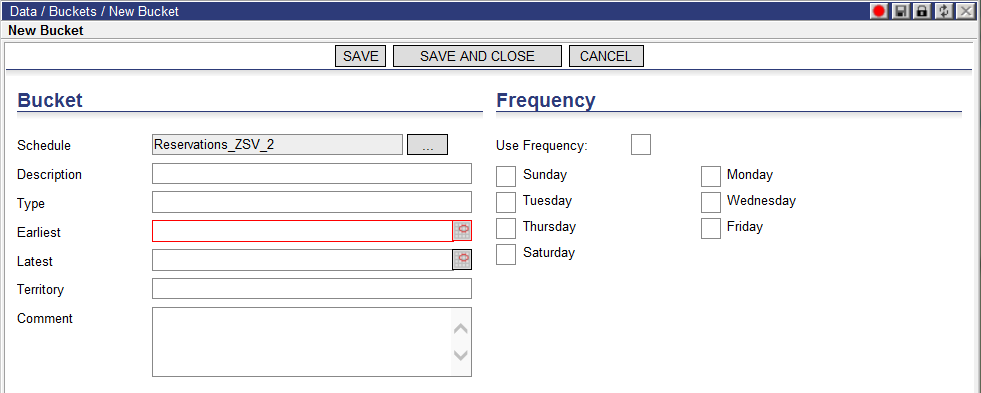Select the Friday checkbox
Viewport: 981px width, 393px height.
pyautogui.click(x=711, y=228)
